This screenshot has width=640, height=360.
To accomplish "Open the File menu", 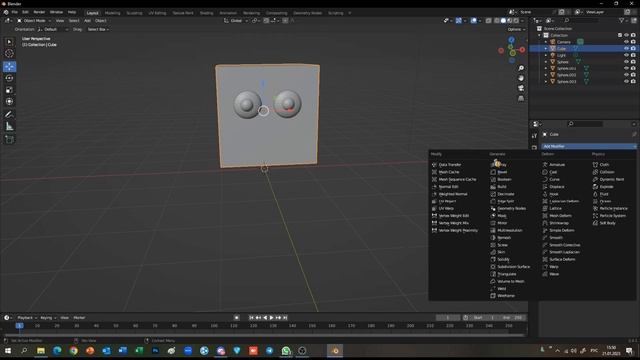I will point(15,12).
